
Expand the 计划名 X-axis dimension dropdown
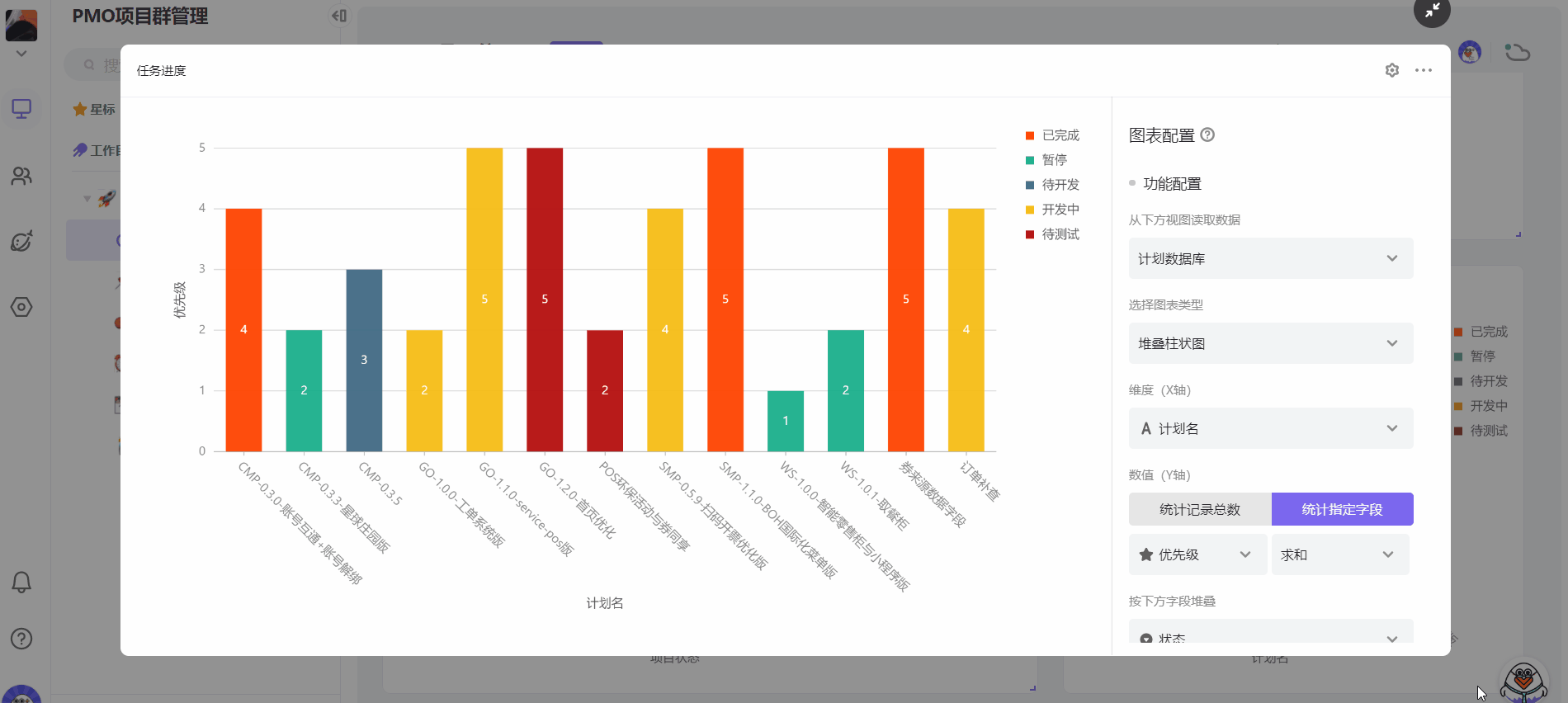click(1270, 428)
